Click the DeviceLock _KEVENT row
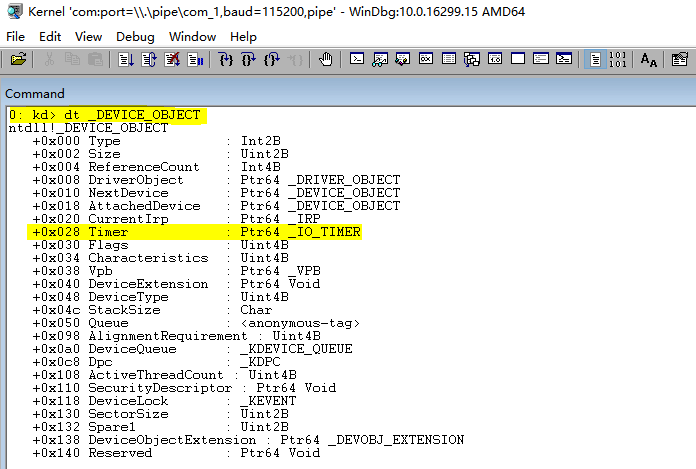Image resolution: width=696 pixels, height=469 pixels. click(164, 401)
